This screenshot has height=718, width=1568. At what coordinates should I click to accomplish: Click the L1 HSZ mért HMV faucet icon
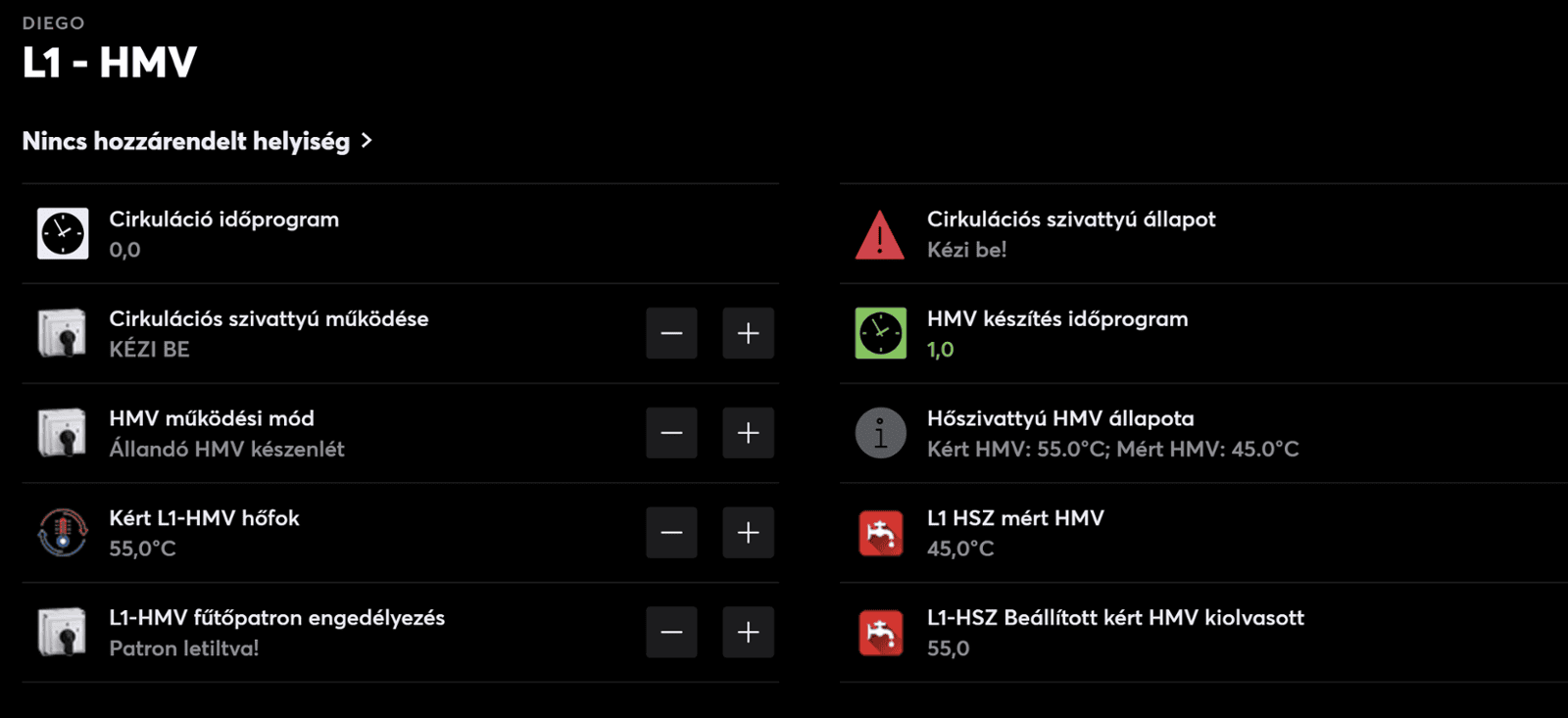tap(880, 533)
